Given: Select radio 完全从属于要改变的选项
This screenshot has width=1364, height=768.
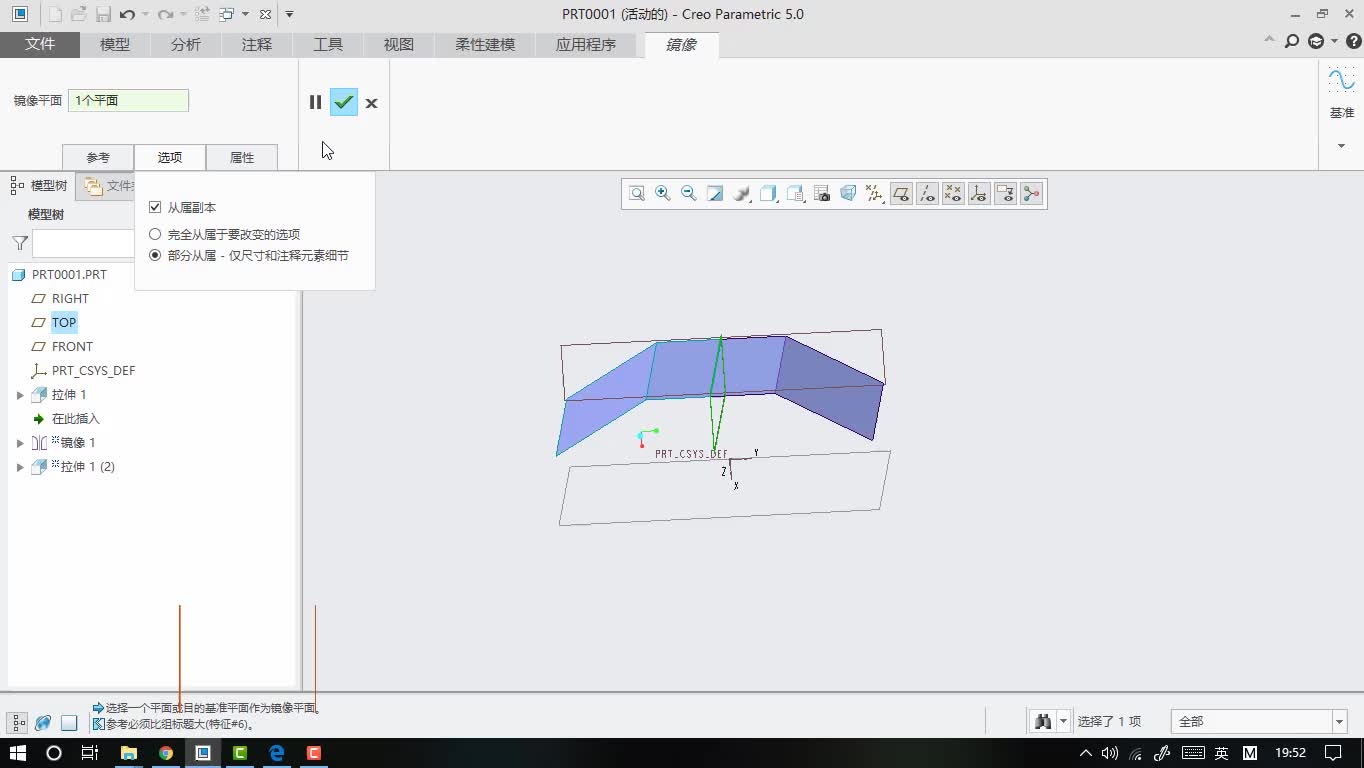Looking at the screenshot, I should [155, 235].
